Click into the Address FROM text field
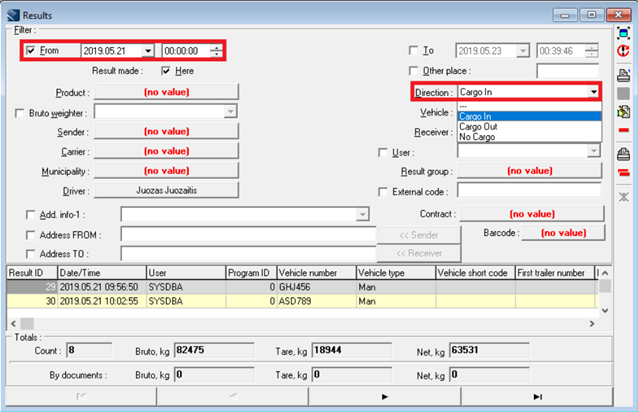 tap(248, 235)
